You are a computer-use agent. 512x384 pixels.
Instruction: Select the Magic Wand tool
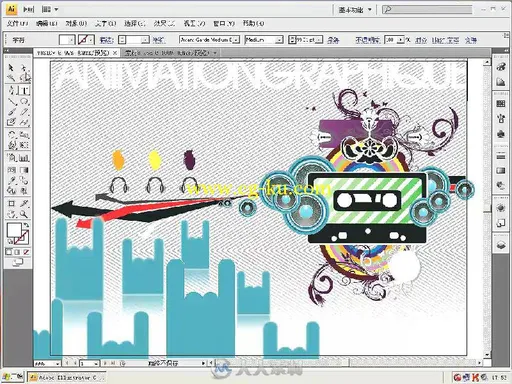[11, 78]
